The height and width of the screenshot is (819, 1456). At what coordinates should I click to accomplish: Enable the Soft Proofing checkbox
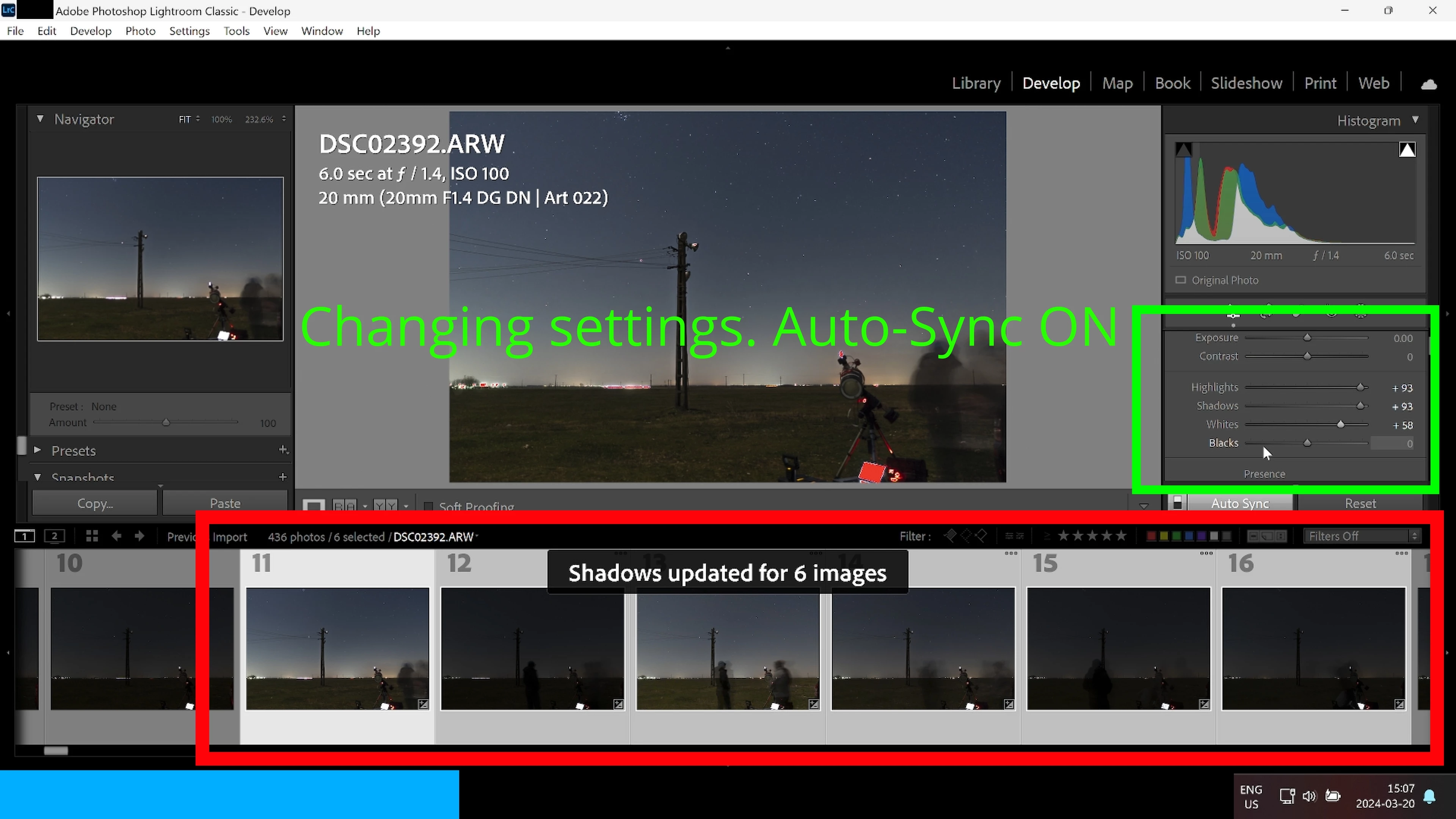pos(428,506)
